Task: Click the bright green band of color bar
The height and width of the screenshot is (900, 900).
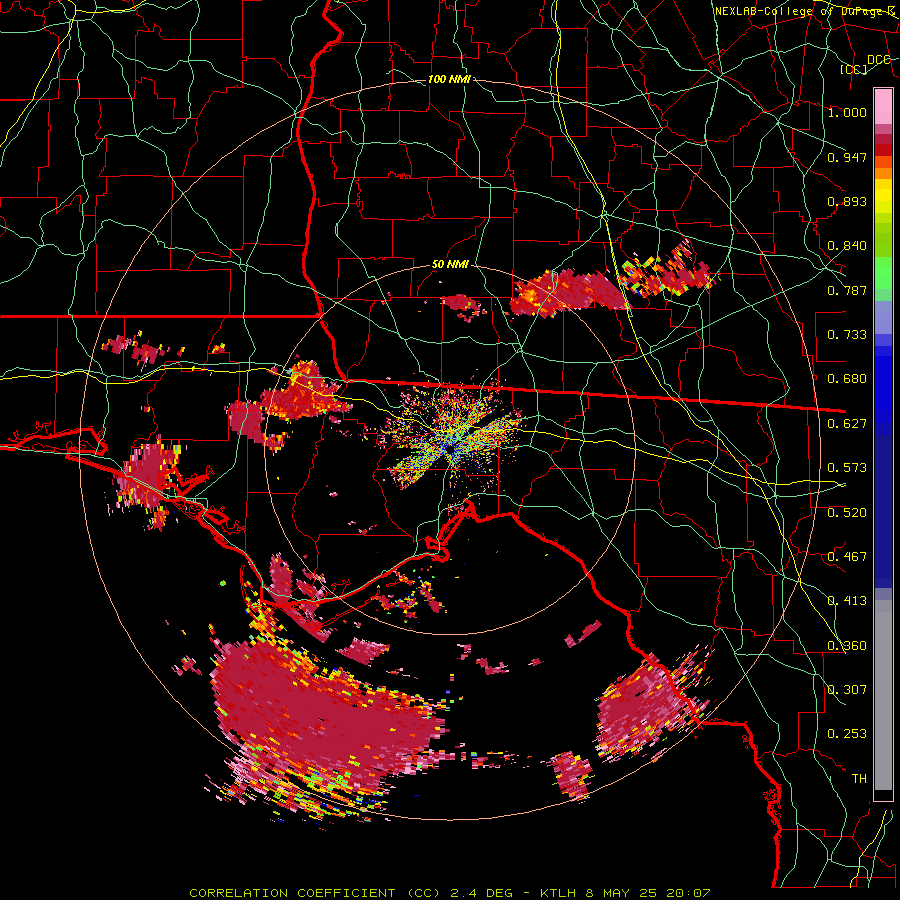Action: (x=883, y=273)
